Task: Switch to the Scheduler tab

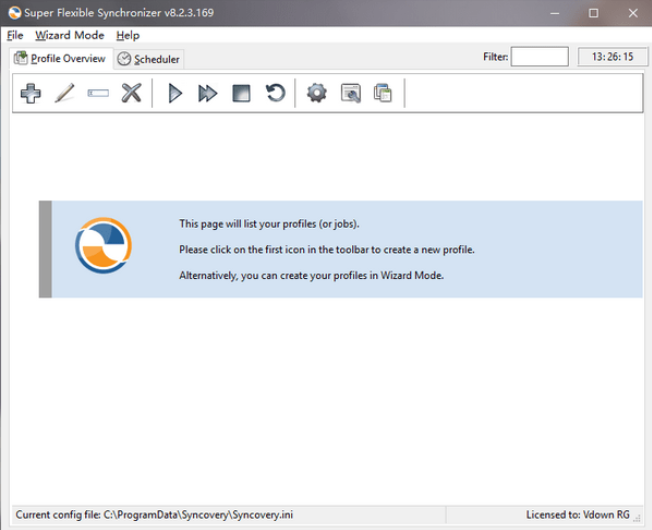Action: pyautogui.click(x=148, y=59)
